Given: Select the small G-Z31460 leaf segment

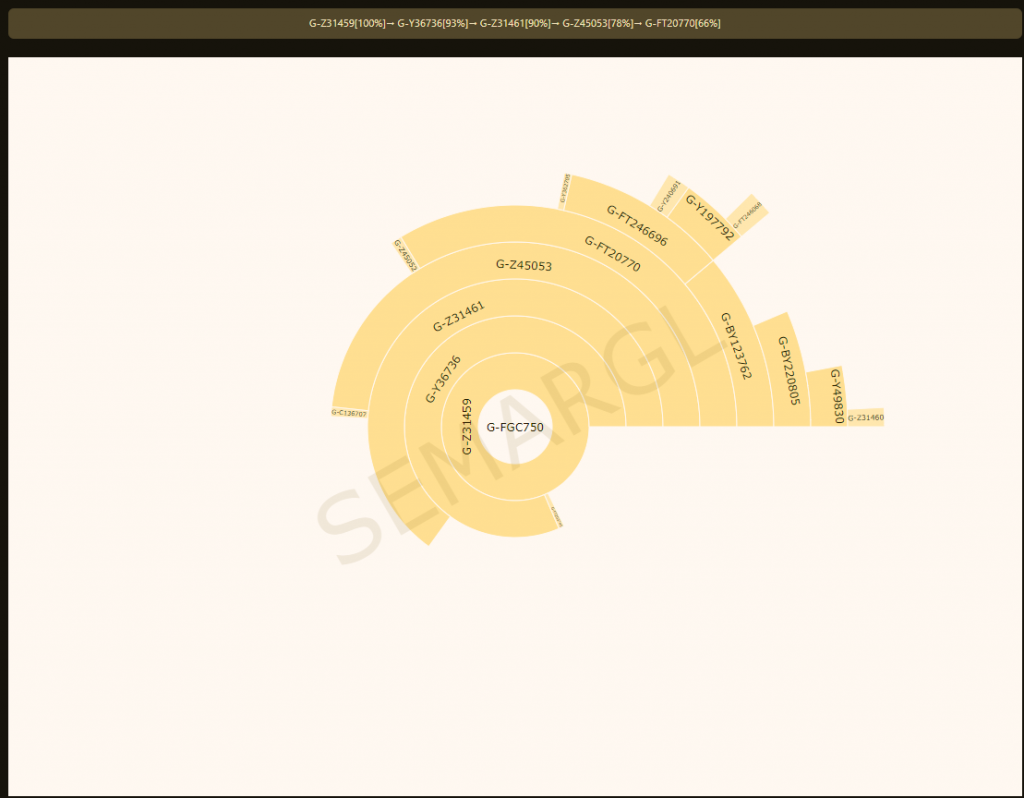Looking at the screenshot, I should tap(865, 418).
